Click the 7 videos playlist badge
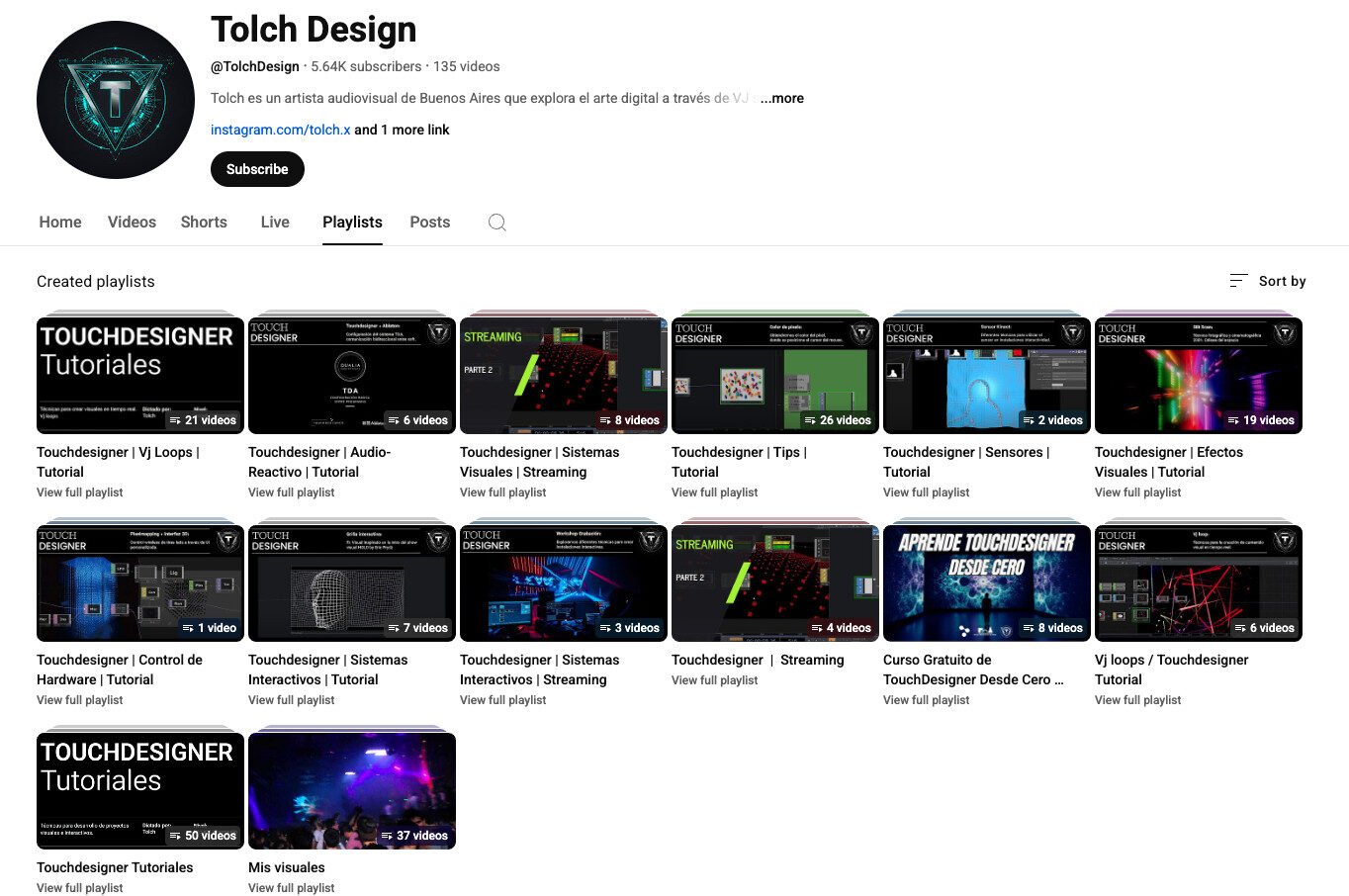 tap(417, 628)
